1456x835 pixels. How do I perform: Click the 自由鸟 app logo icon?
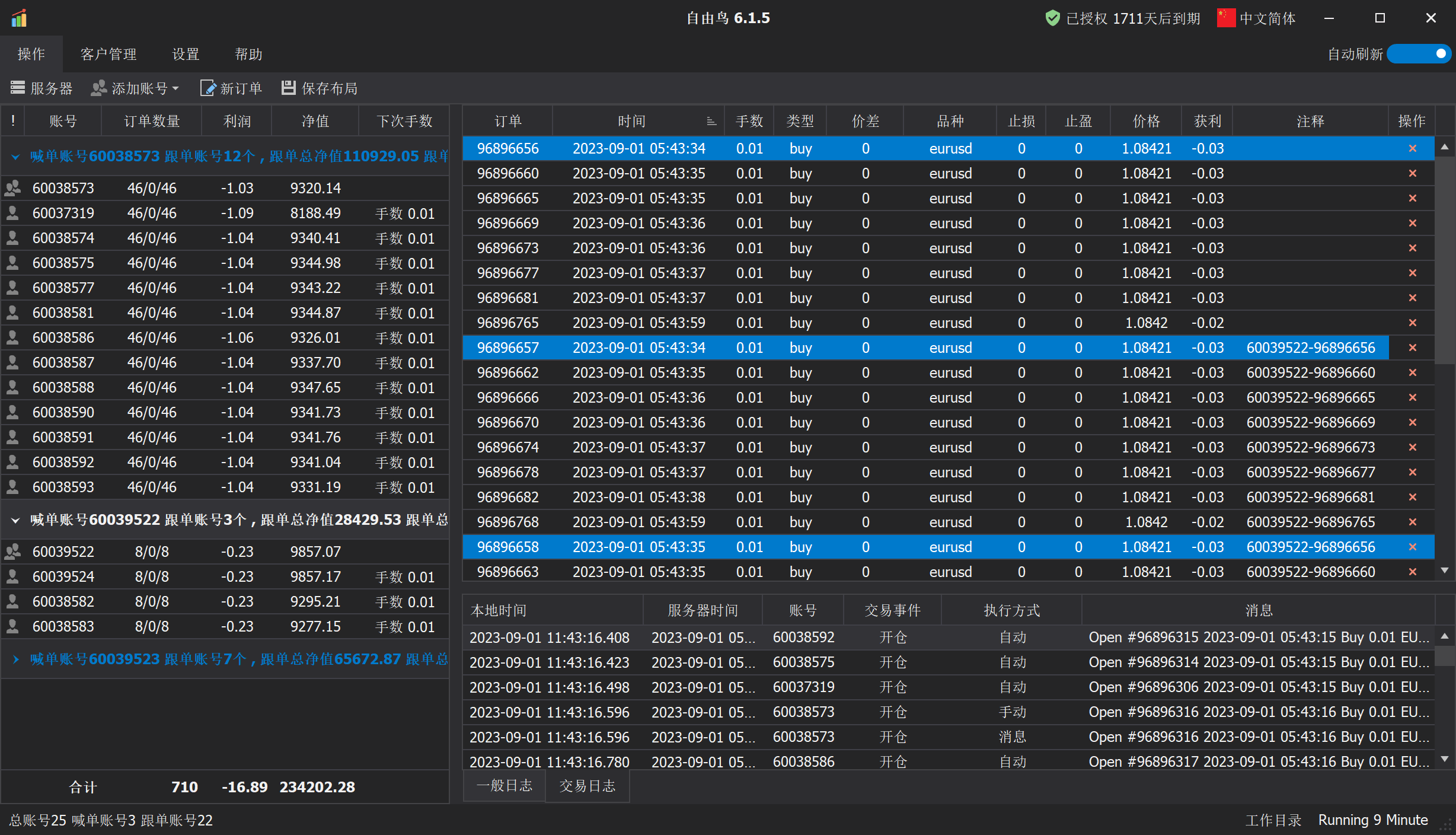click(x=19, y=18)
